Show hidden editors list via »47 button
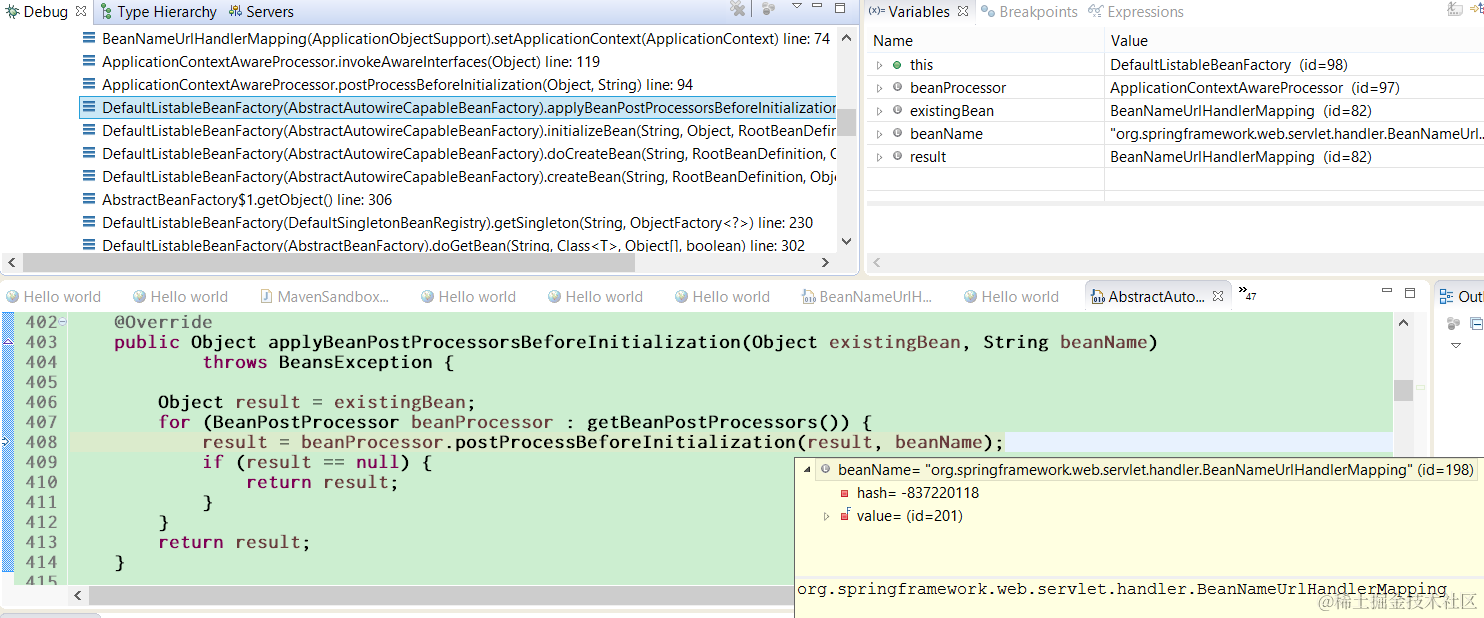This screenshot has height=618, width=1484. tap(1247, 293)
